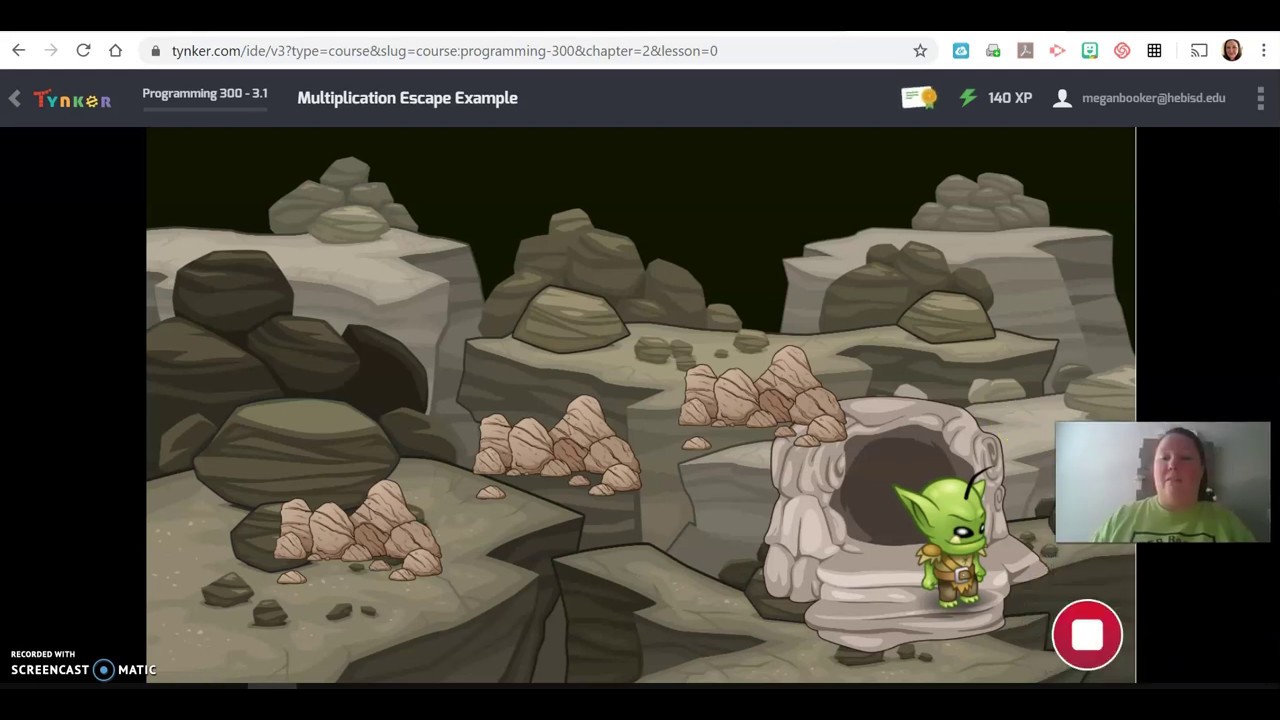This screenshot has height=720, width=1280.
Task: Open the browser three-dot menu
Action: click(1264, 50)
